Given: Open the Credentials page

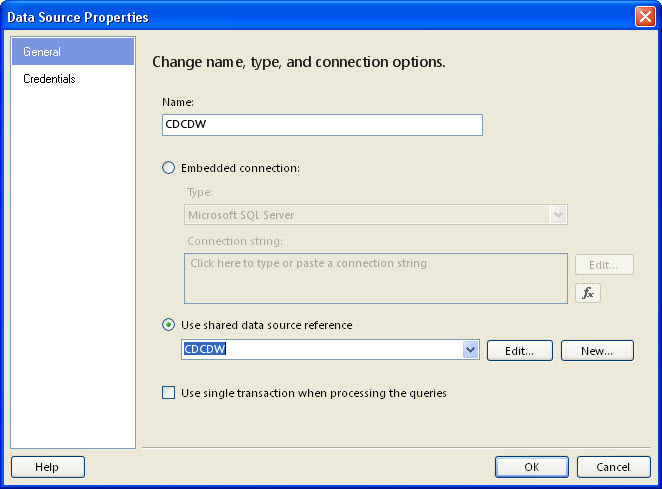Looking at the screenshot, I should [49, 79].
